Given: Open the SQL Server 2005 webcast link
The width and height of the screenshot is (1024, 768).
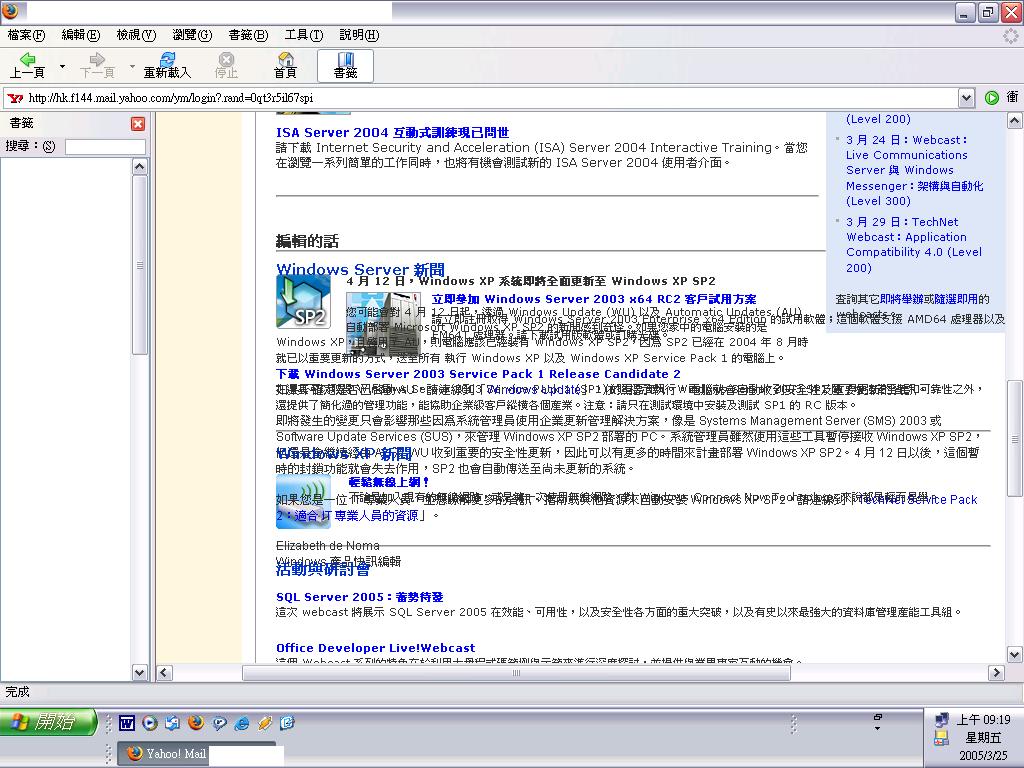Looking at the screenshot, I should [x=359, y=597].
